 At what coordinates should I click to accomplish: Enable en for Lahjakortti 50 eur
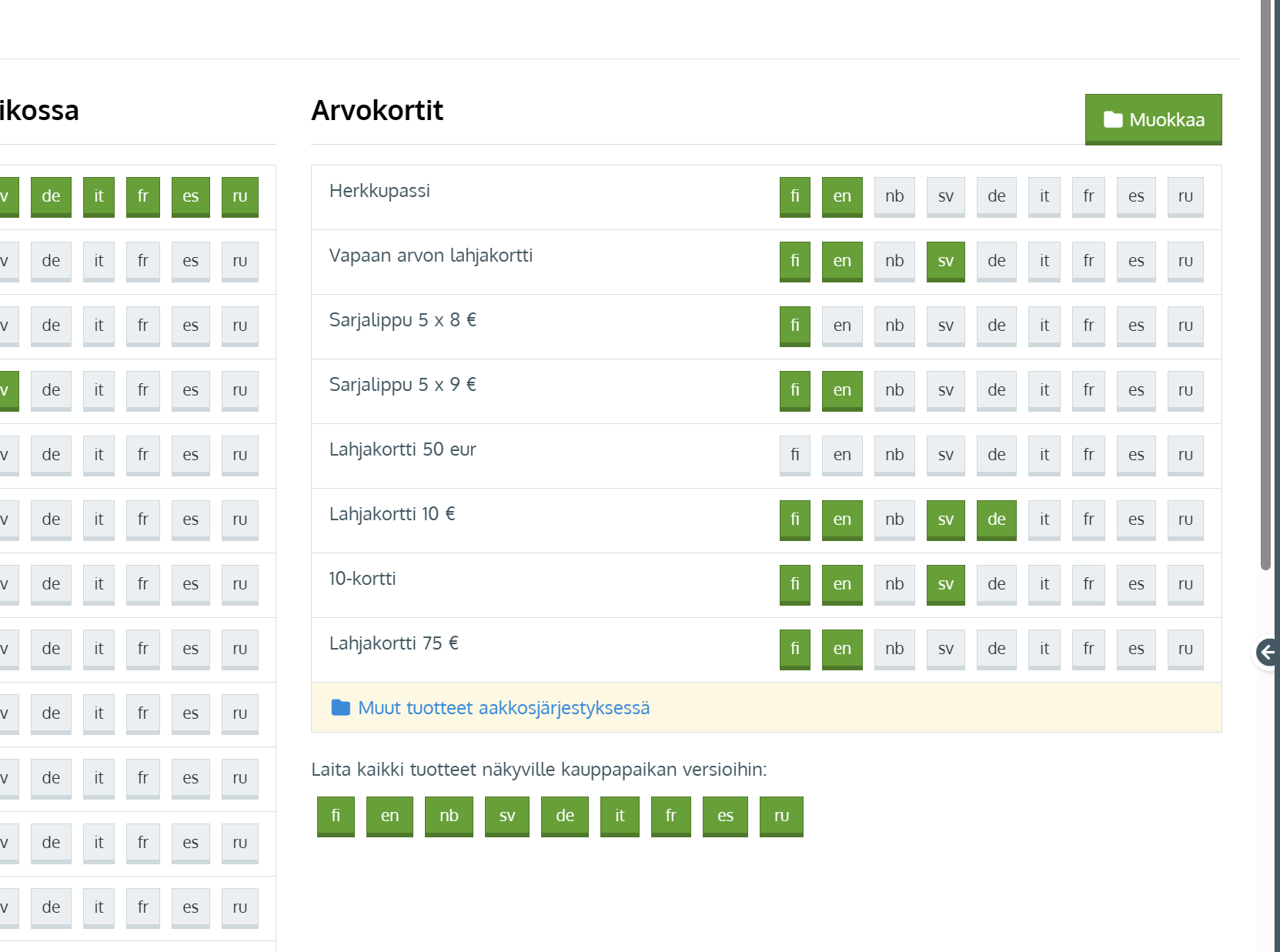coord(842,456)
